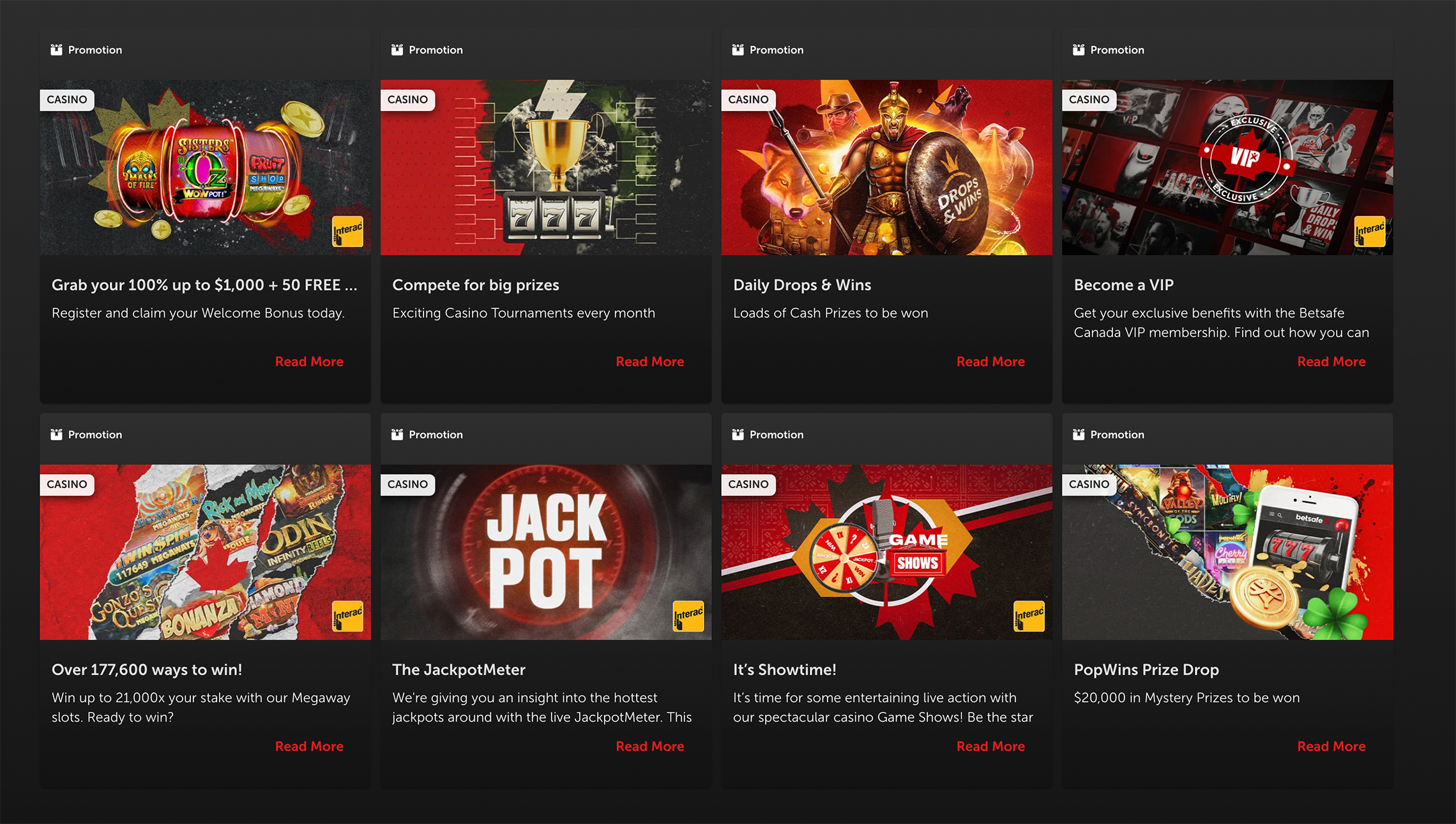The height and width of the screenshot is (824, 1456).
Task: Click 'Win up to 21,000x your stake' description
Action: coord(201,707)
